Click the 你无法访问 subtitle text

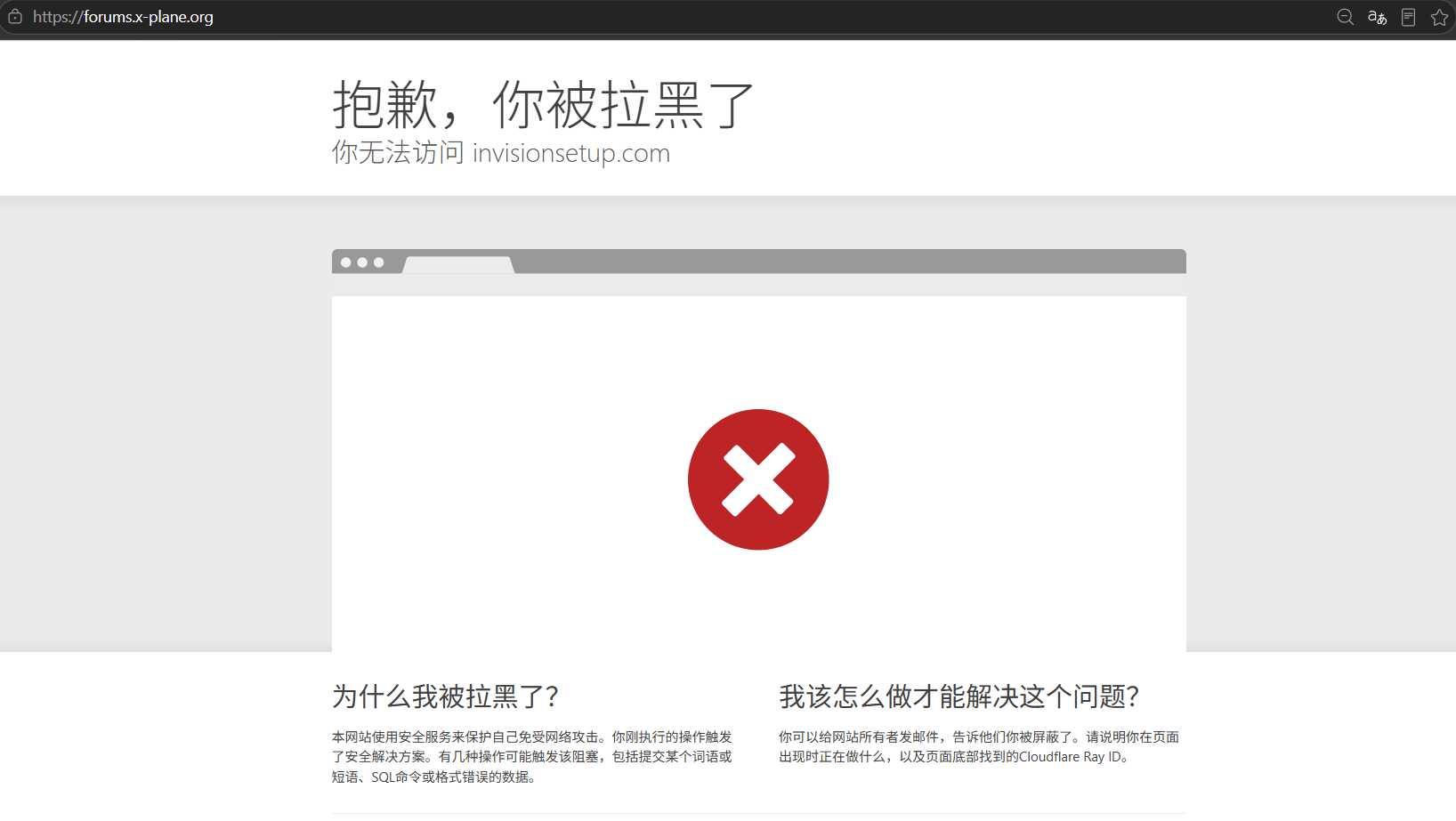click(398, 153)
